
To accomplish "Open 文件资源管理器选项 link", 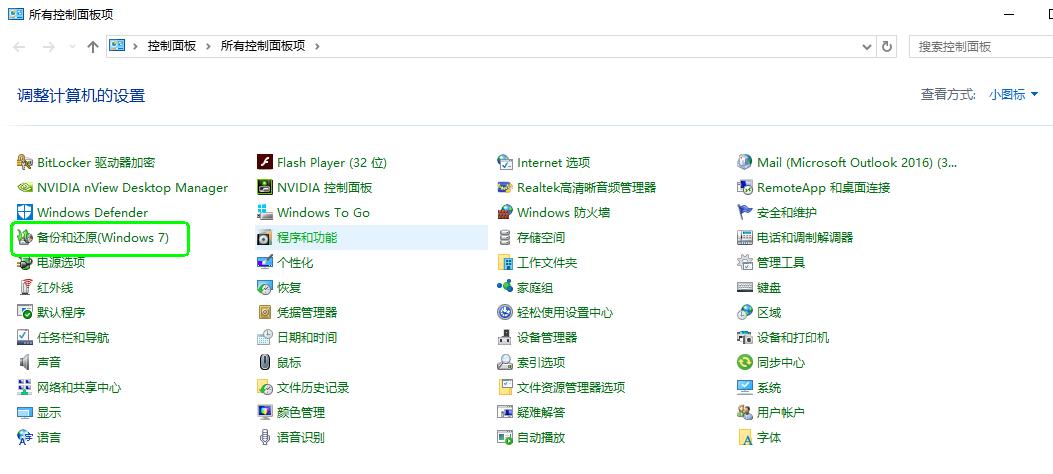I will tap(571, 387).
